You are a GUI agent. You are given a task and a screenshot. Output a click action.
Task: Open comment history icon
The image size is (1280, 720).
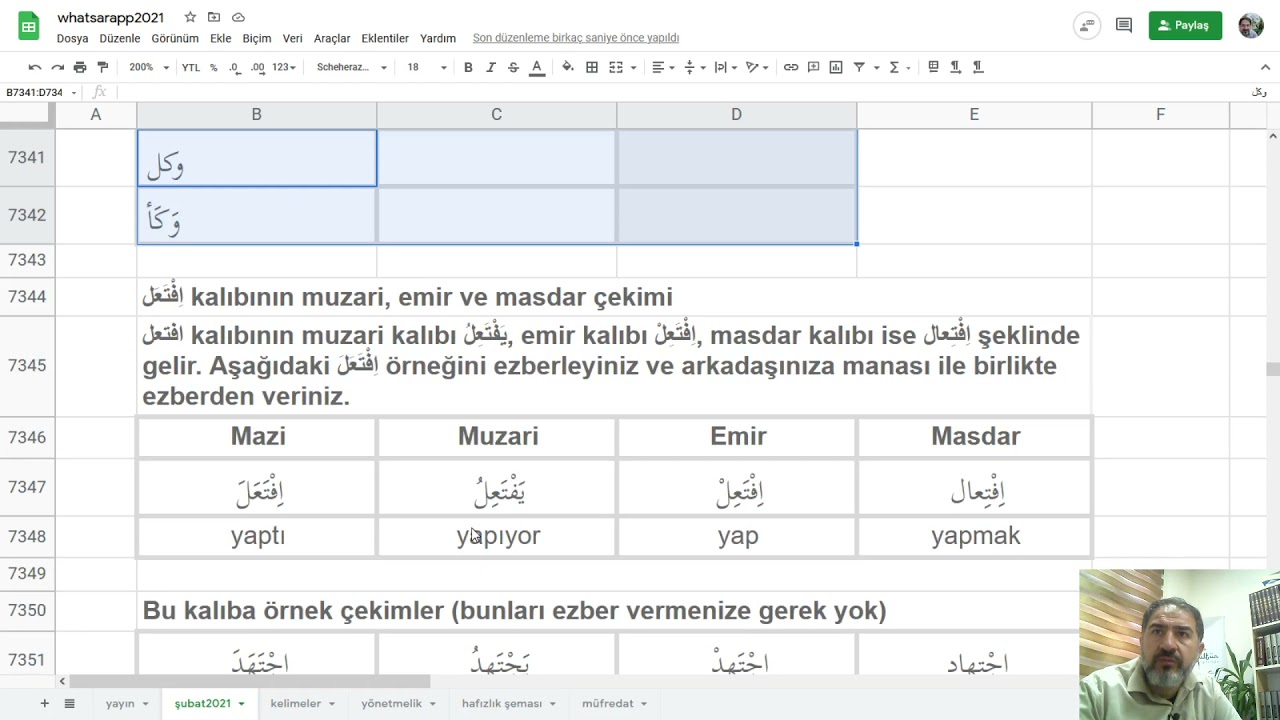point(1124,25)
